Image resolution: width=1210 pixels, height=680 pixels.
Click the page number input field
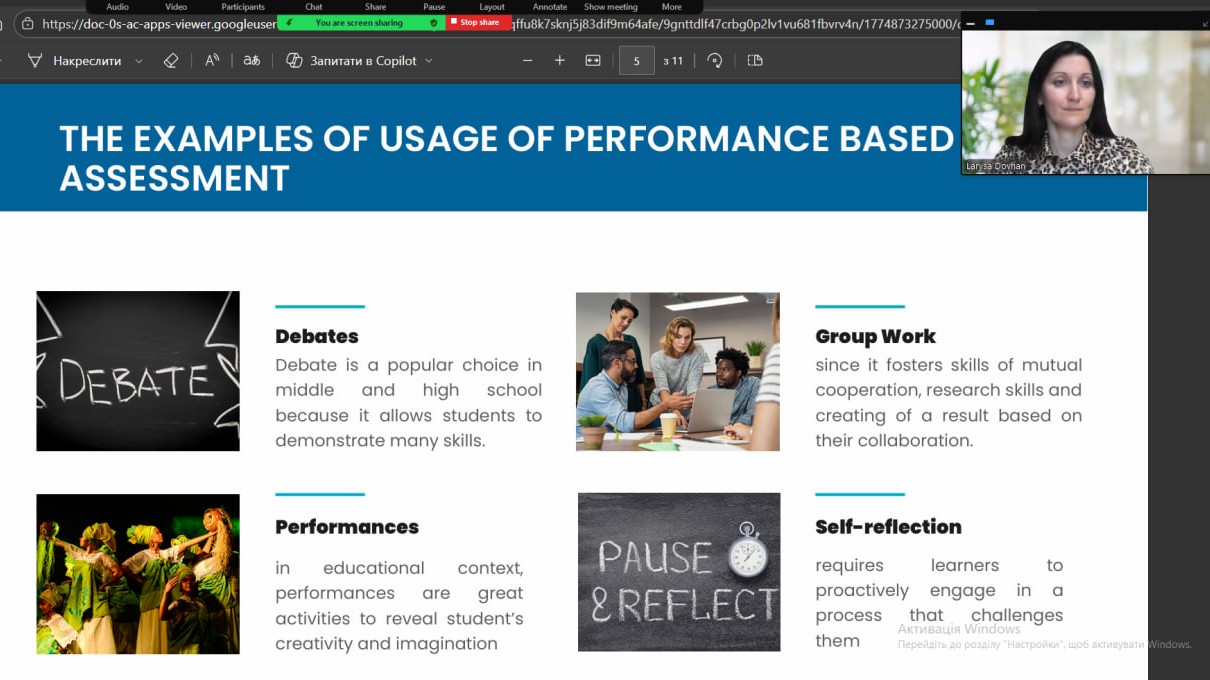(636, 61)
